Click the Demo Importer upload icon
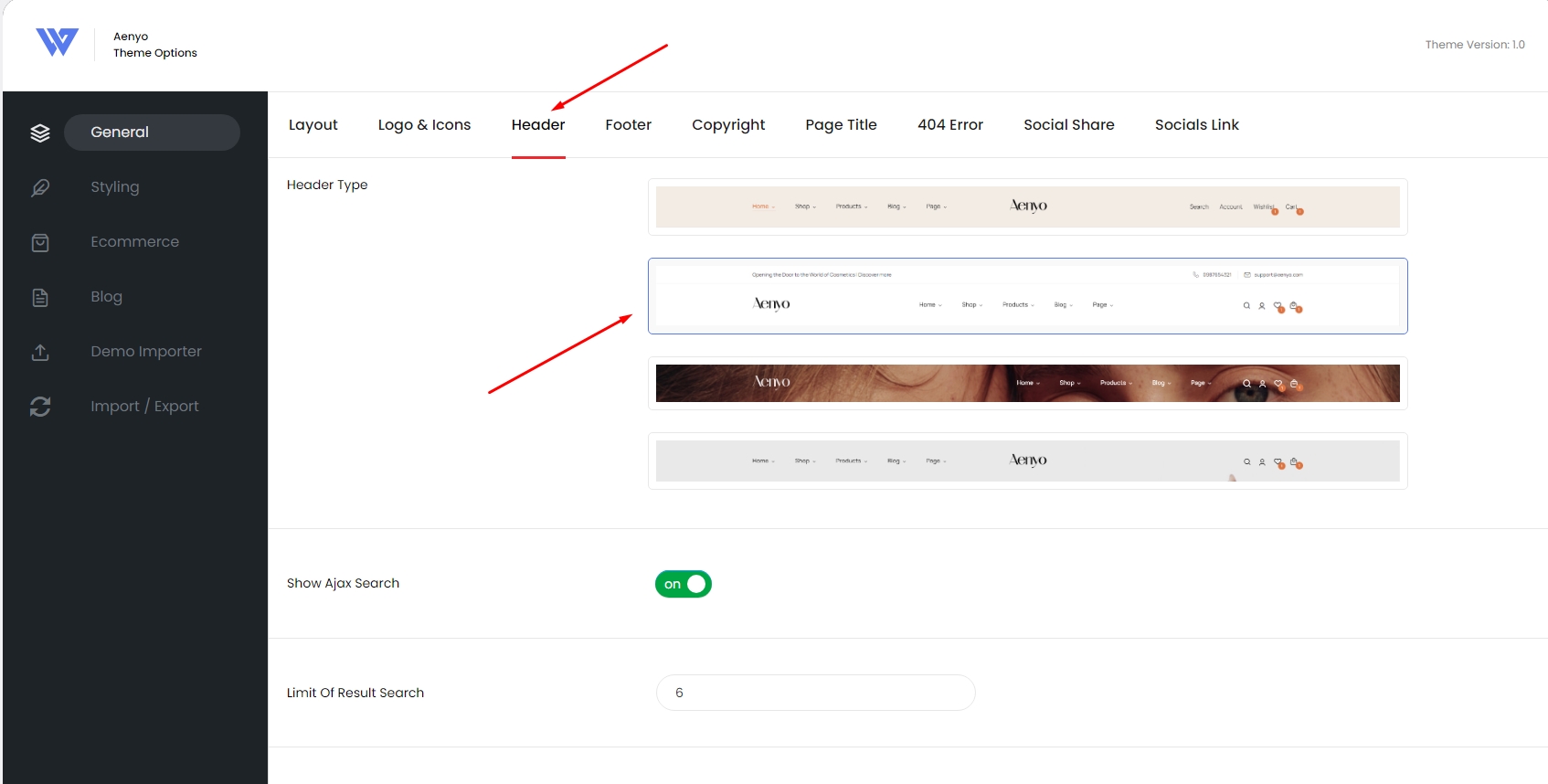The width and height of the screenshot is (1548, 784). point(40,352)
